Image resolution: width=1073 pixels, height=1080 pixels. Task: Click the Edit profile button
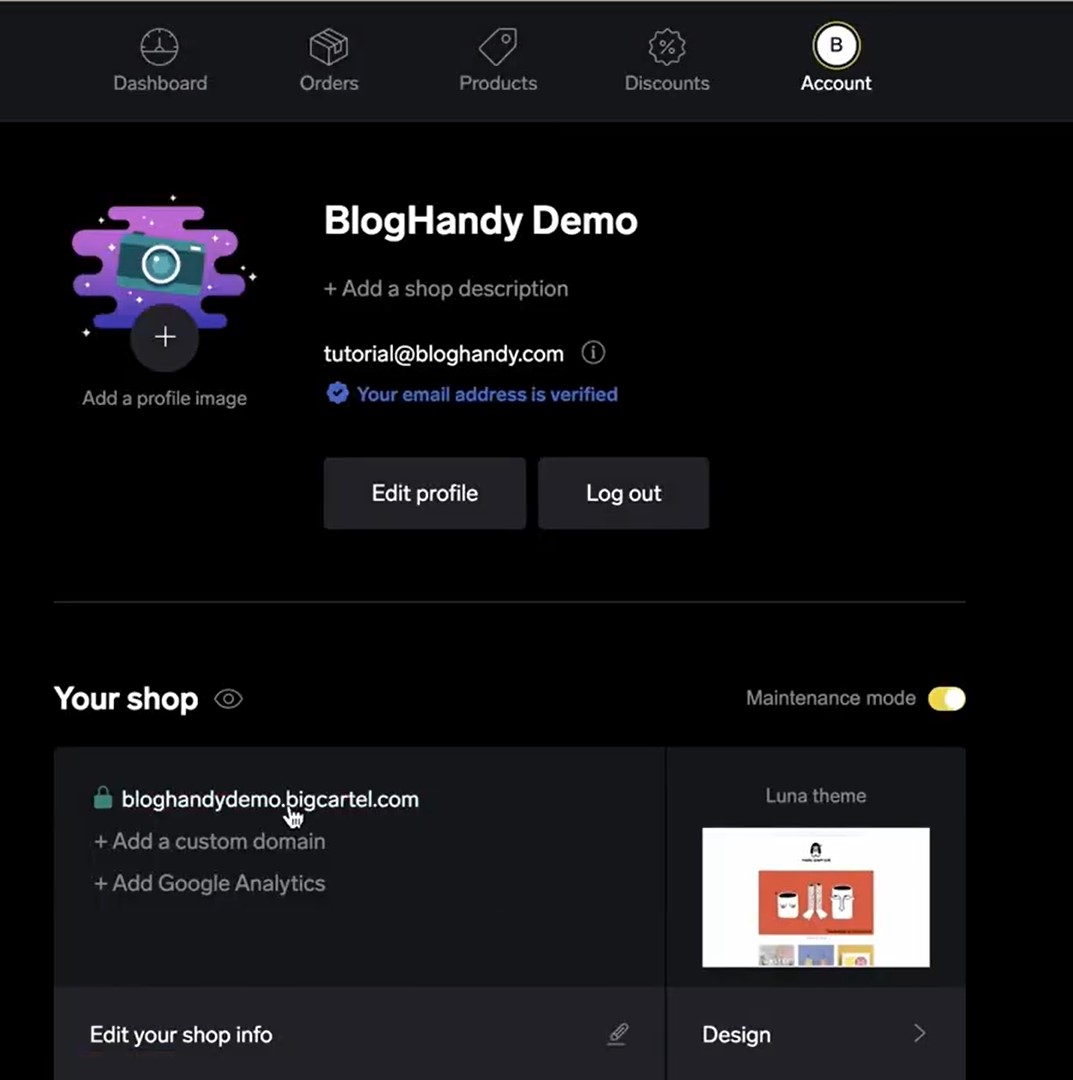[425, 493]
